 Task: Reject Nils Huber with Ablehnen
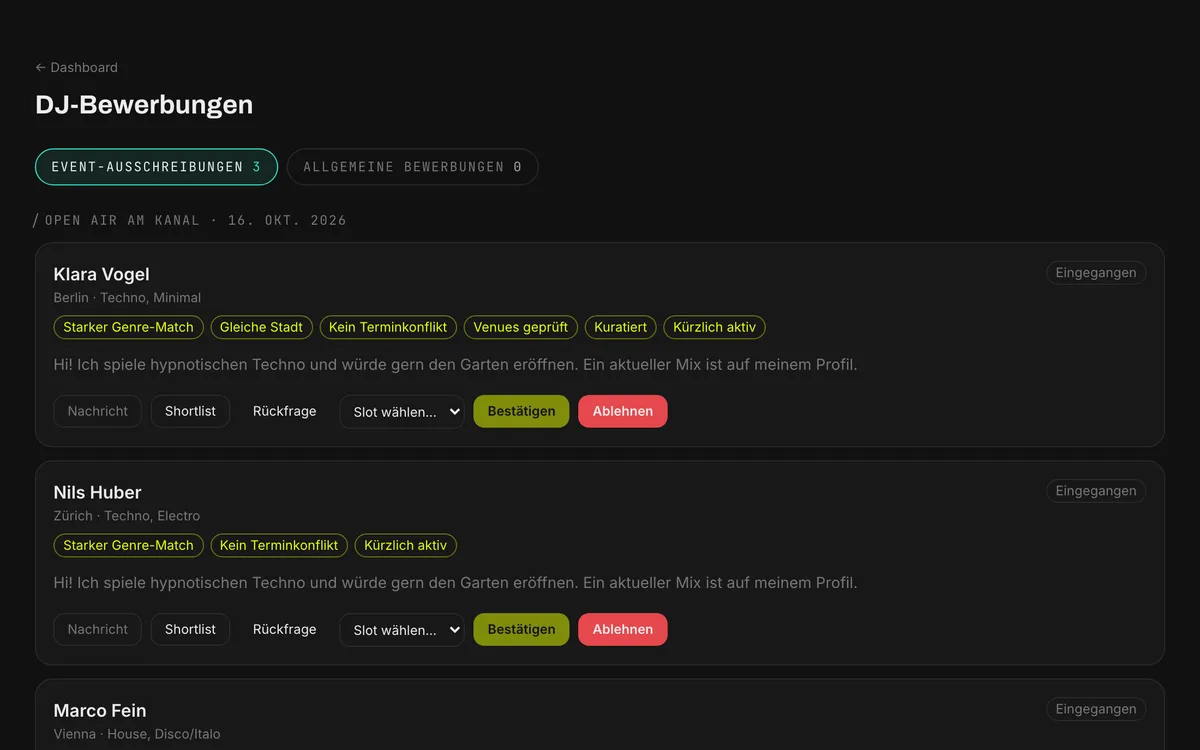[x=623, y=629]
